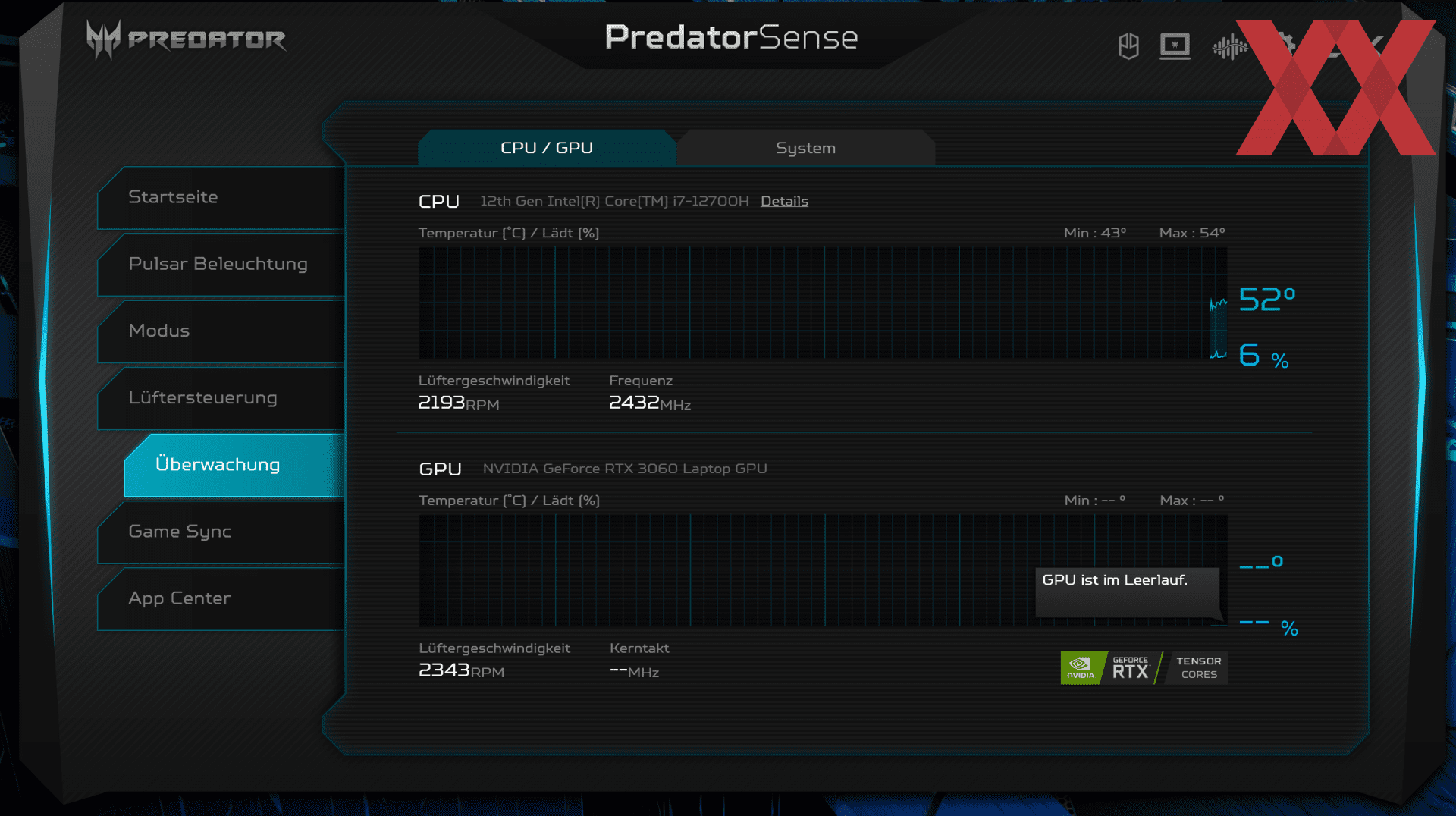Click the 'Frequenz' label
Image resolution: width=1456 pixels, height=816 pixels.
click(x=641, y=381)
